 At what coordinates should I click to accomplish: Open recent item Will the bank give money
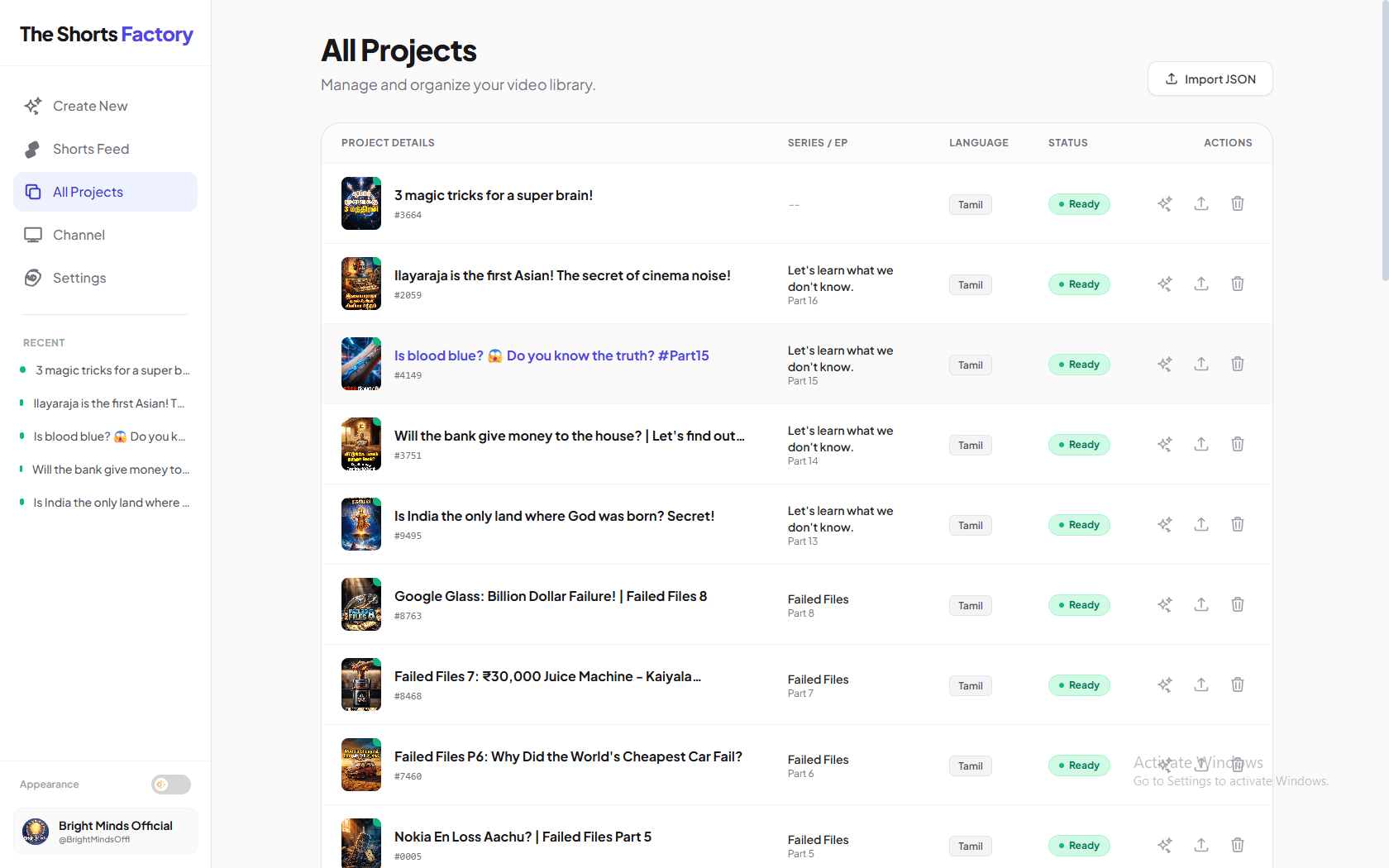tap(111, 470)
